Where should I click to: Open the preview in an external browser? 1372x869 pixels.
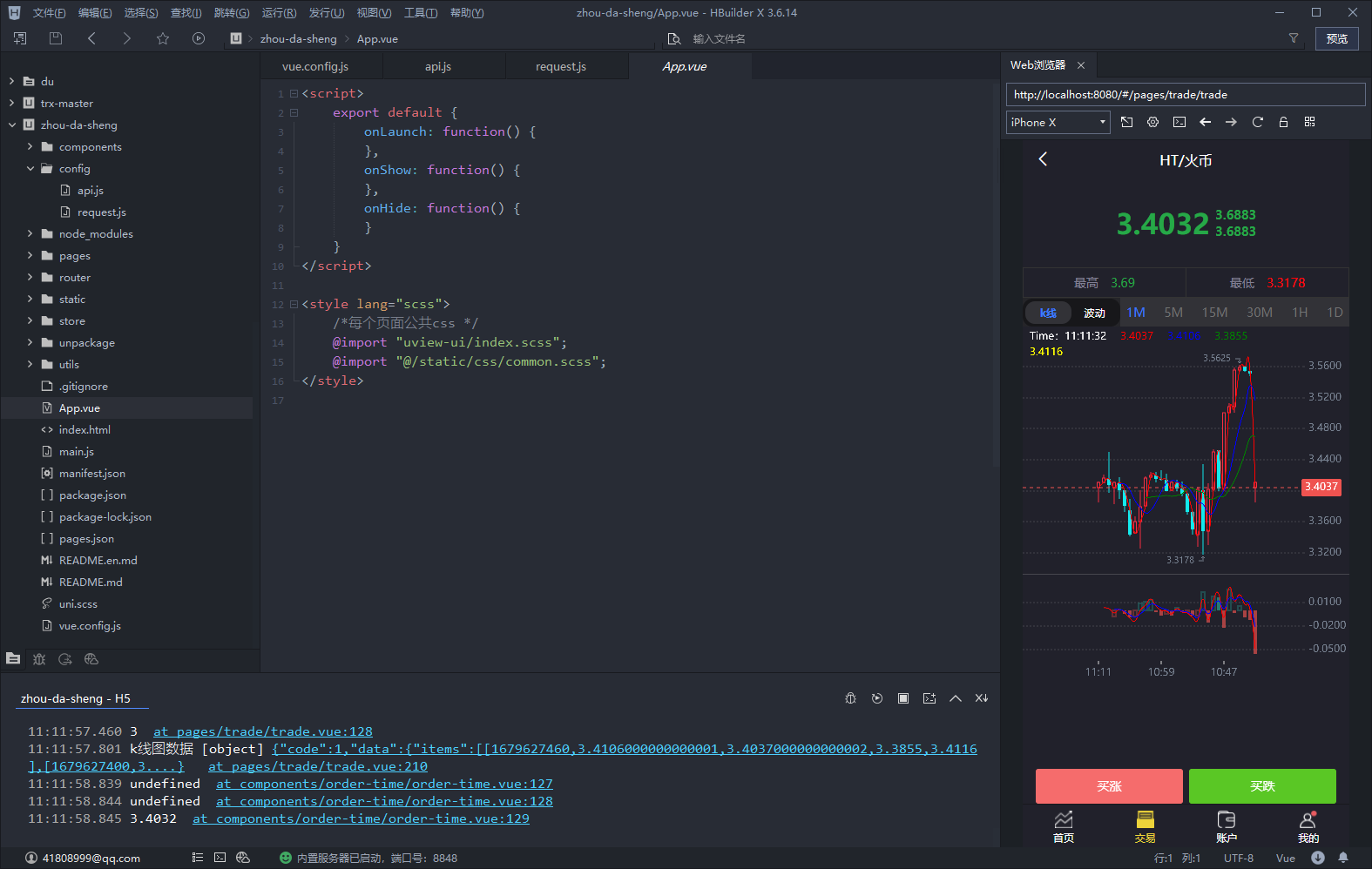1127,122
